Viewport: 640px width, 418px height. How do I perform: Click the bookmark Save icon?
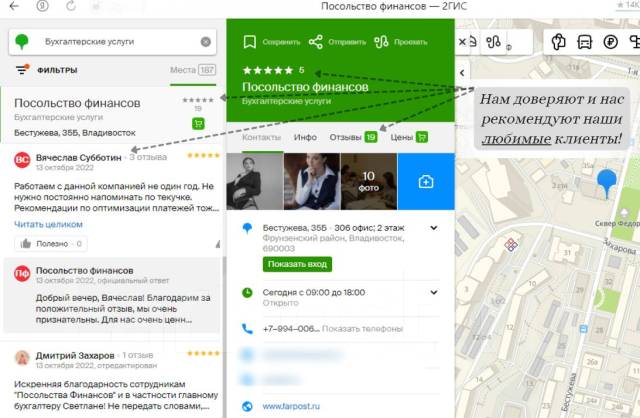point(249,42)
